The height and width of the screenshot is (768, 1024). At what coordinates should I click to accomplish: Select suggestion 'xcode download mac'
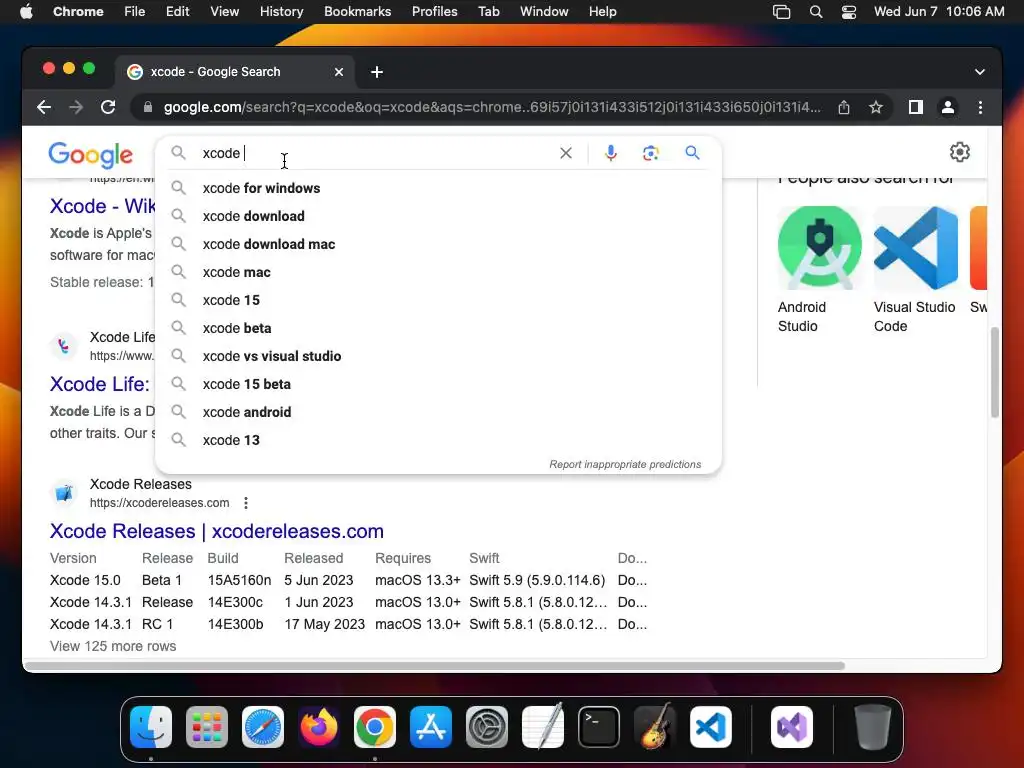pos(438,244)
